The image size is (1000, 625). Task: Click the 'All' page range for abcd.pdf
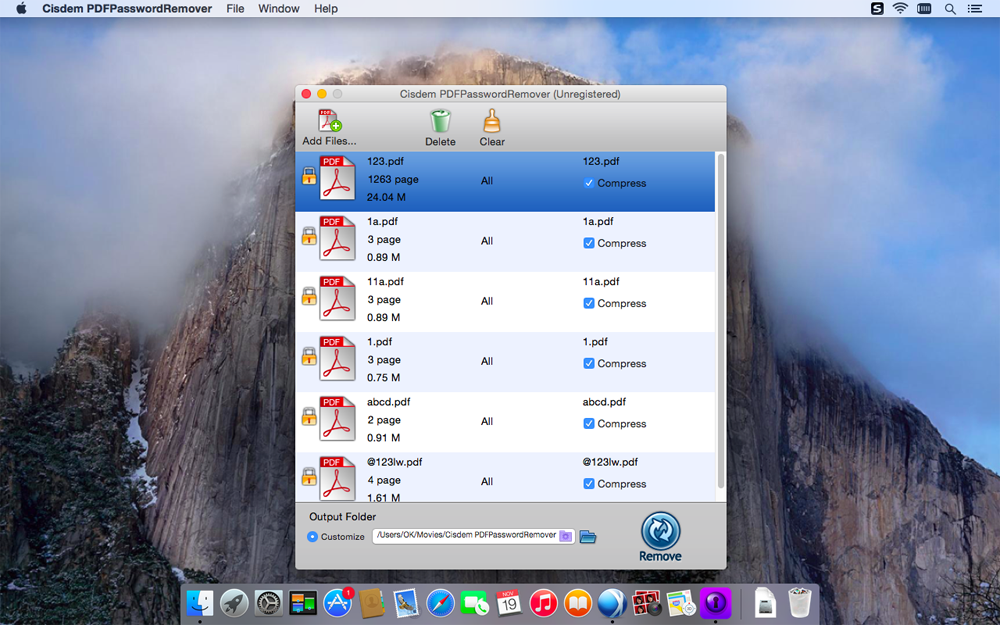pyautogui.click(x=487, y=422)
